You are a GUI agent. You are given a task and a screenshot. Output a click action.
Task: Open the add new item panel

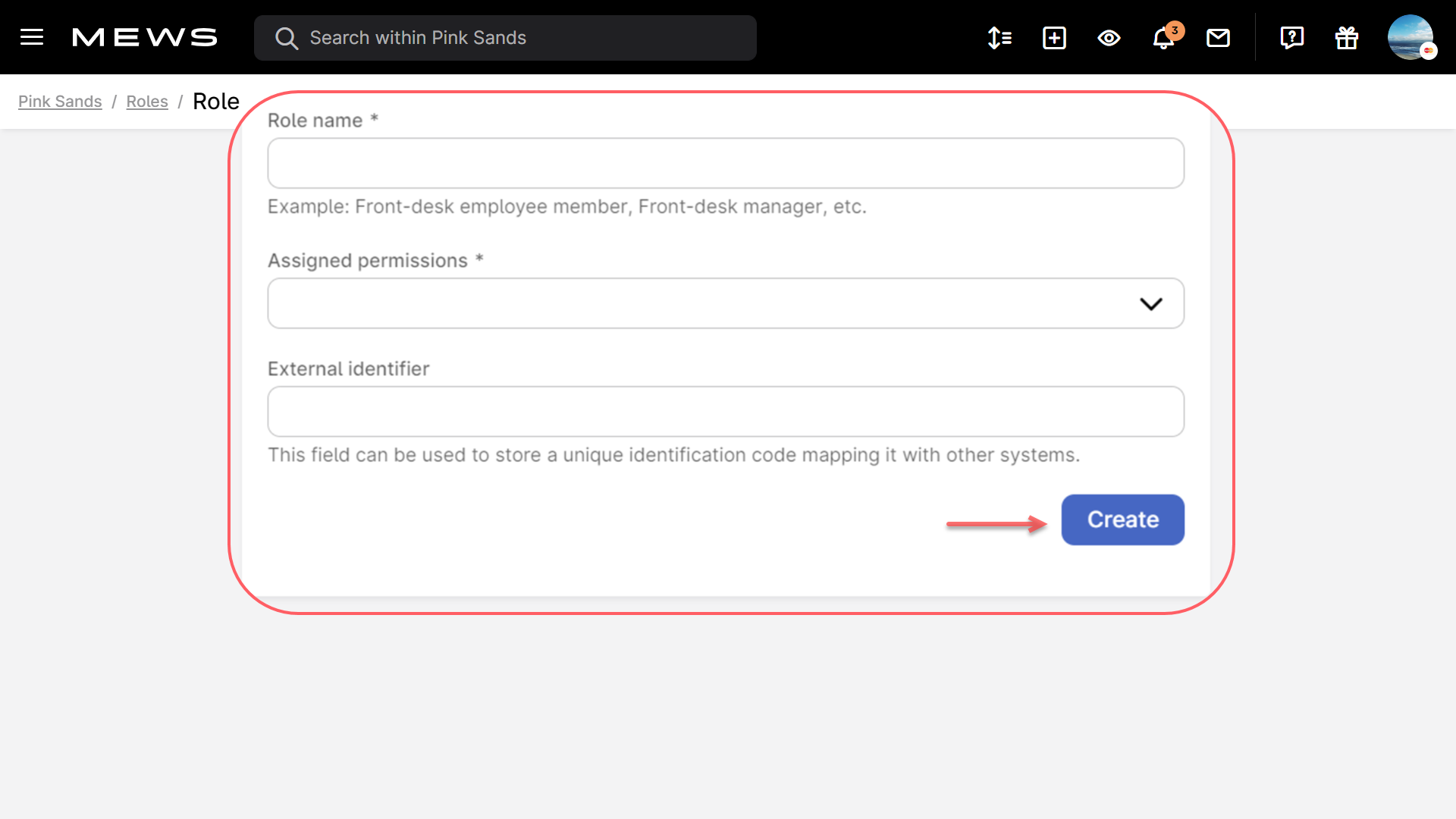(1054, 38)
